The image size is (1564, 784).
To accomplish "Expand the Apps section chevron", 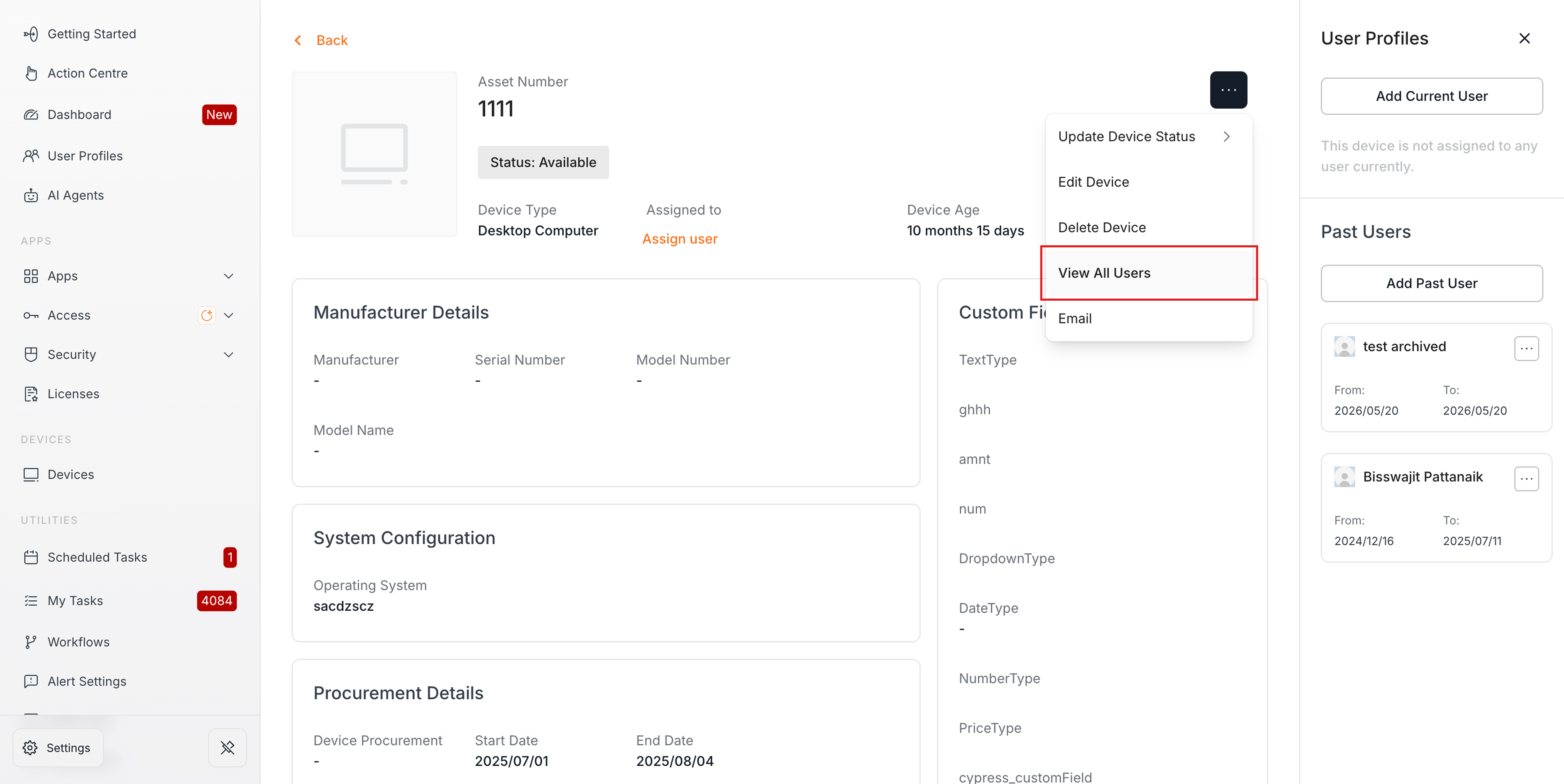I will [228, 276].
